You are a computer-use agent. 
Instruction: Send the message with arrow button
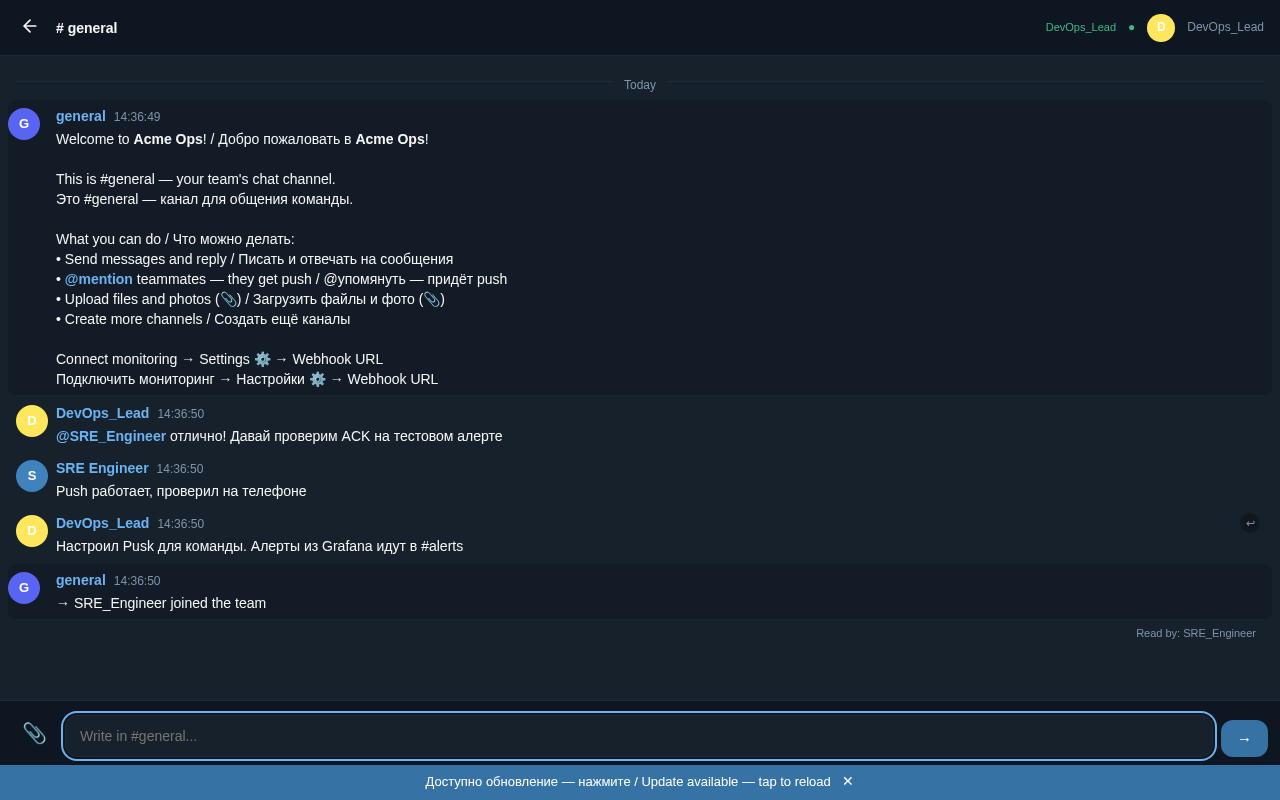click(1244, 738)
